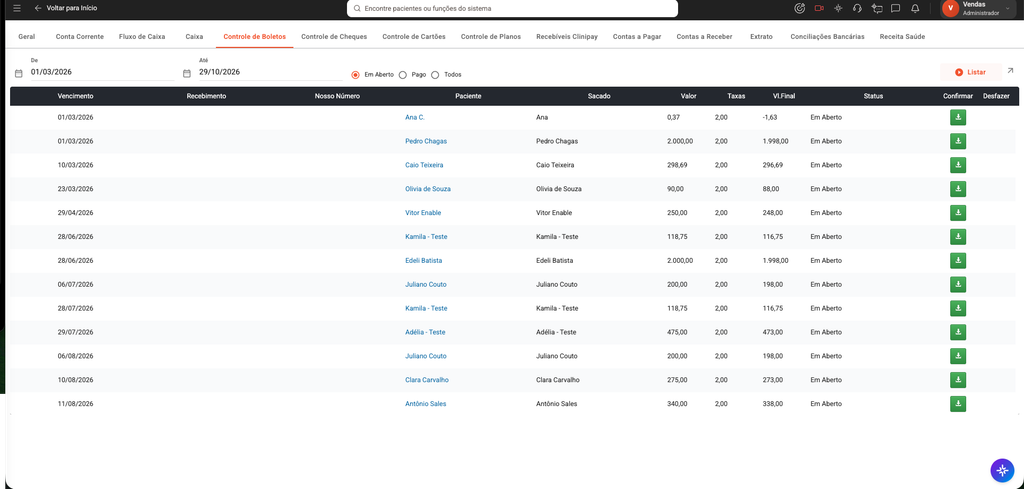Open patient Antônio Sales link
Screen dimensions: 1024x489
coord(425,403)
